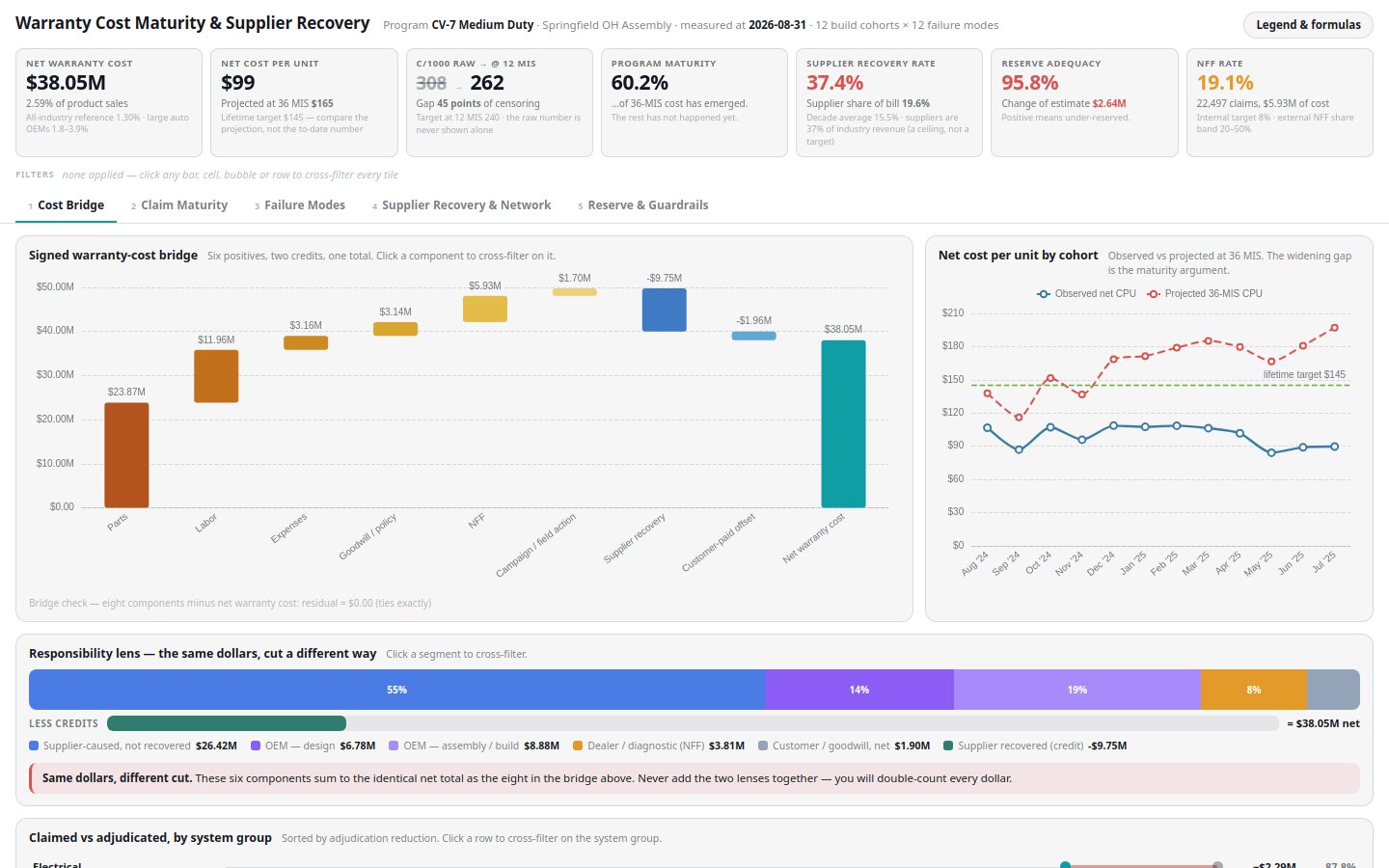
Task: Click the Parts bar in the bridge chart
Action: (126, 454)
